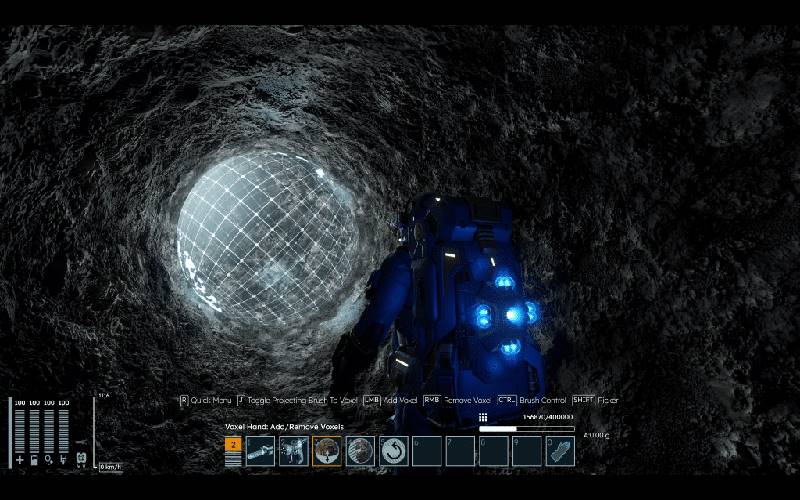Select the hand tool in hotbar slot one
This screenshot has height=500, width=800.
[260, 451]
